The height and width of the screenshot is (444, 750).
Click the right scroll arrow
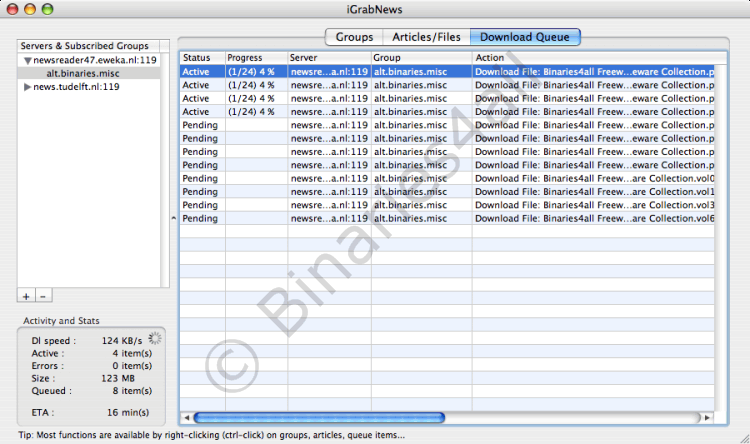(x=707, y=418)
